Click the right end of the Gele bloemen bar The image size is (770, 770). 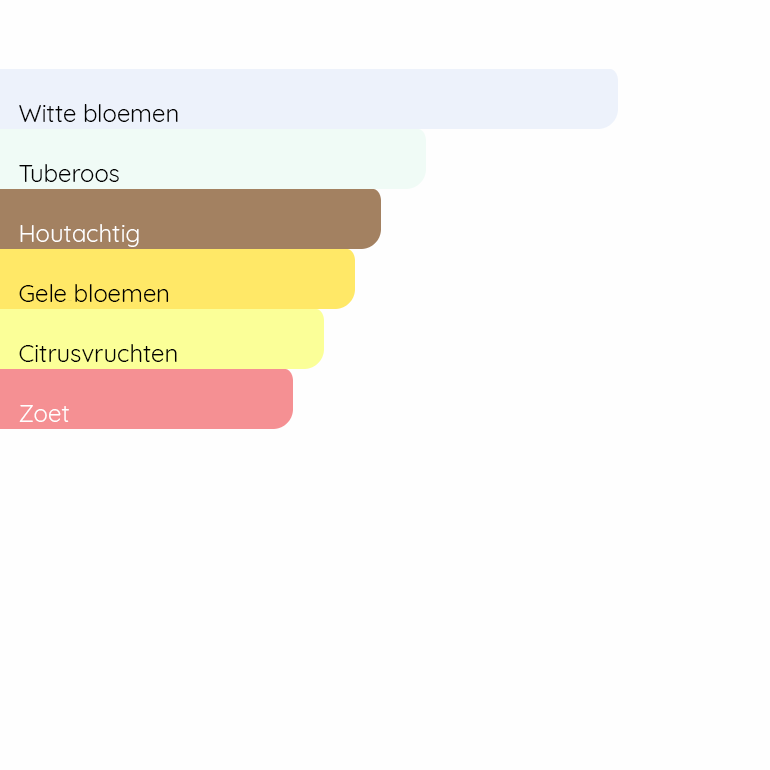click(x=343, y=279)
